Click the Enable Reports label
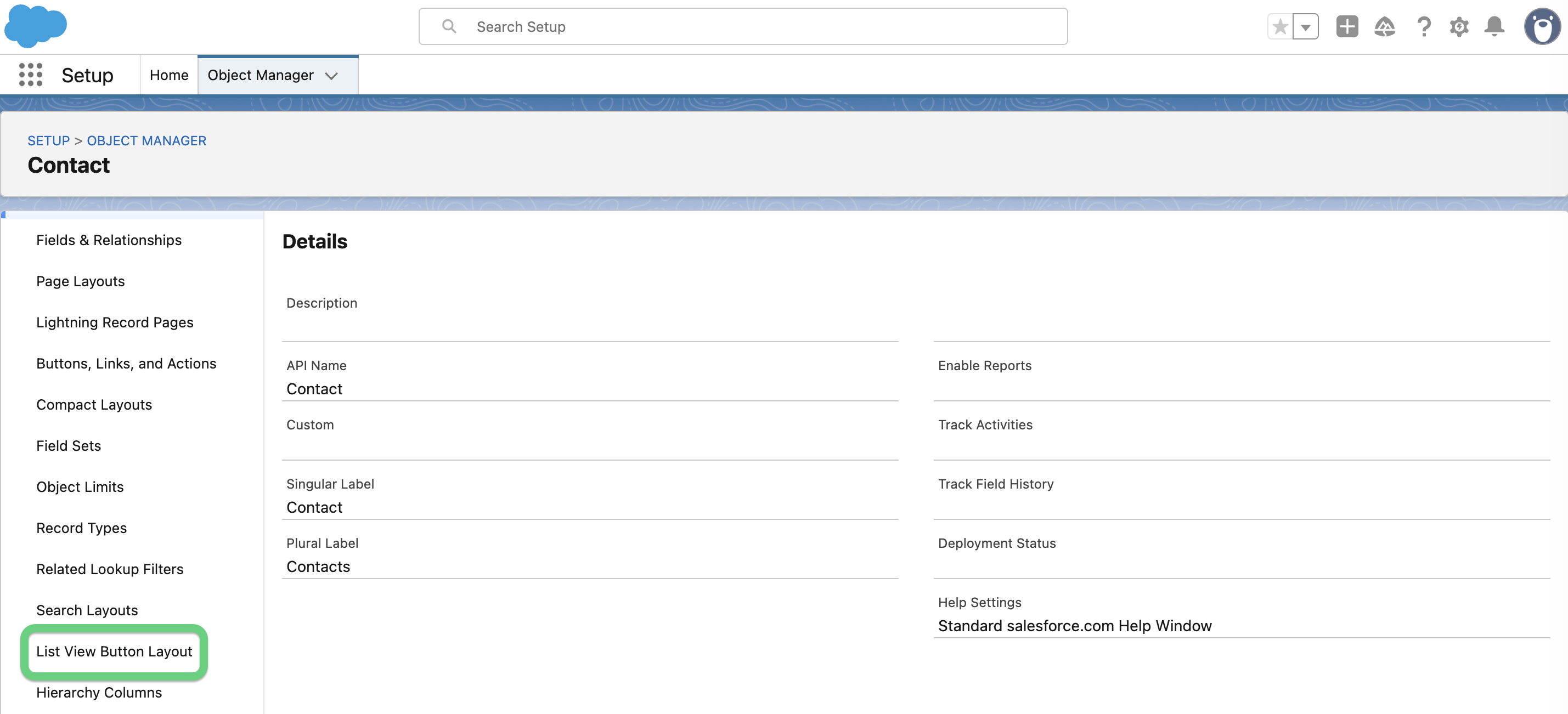 (985, 366)
